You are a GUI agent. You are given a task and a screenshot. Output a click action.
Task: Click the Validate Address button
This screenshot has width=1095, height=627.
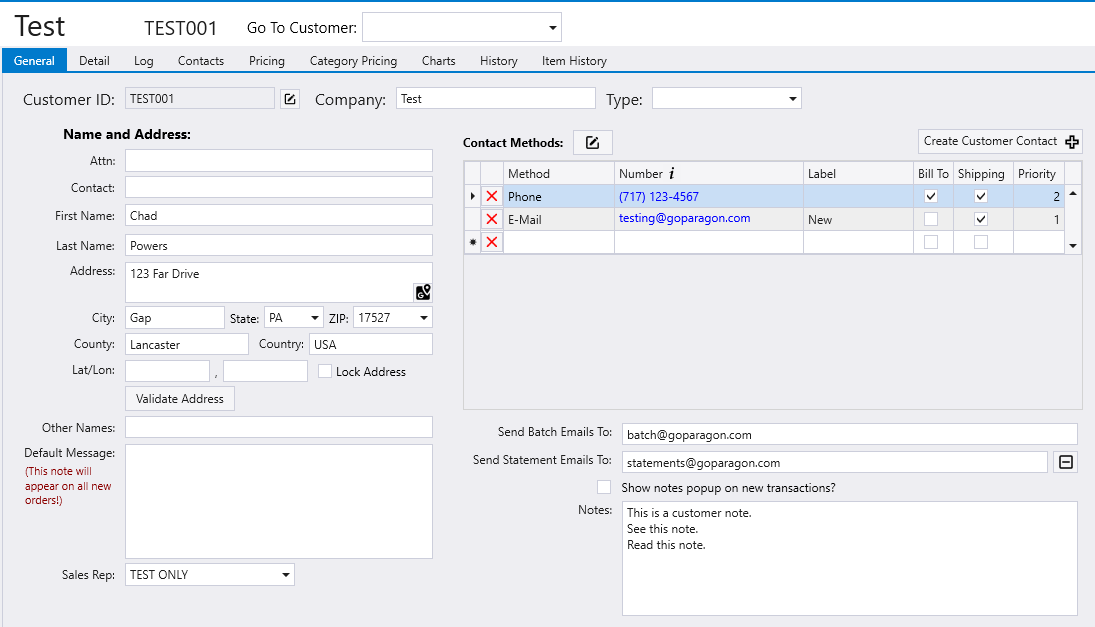tap(180, 399)
